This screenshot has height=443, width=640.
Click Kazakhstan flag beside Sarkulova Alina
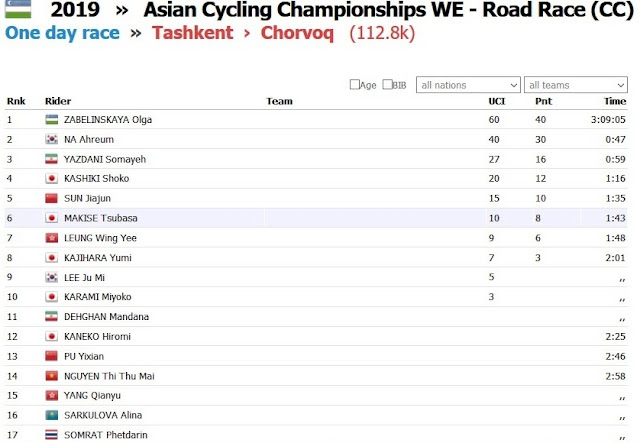[x=51, y=414]
